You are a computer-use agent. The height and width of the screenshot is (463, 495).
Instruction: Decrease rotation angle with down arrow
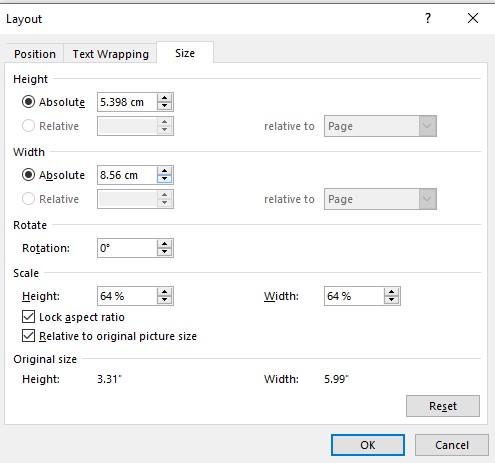pos(164,252)
